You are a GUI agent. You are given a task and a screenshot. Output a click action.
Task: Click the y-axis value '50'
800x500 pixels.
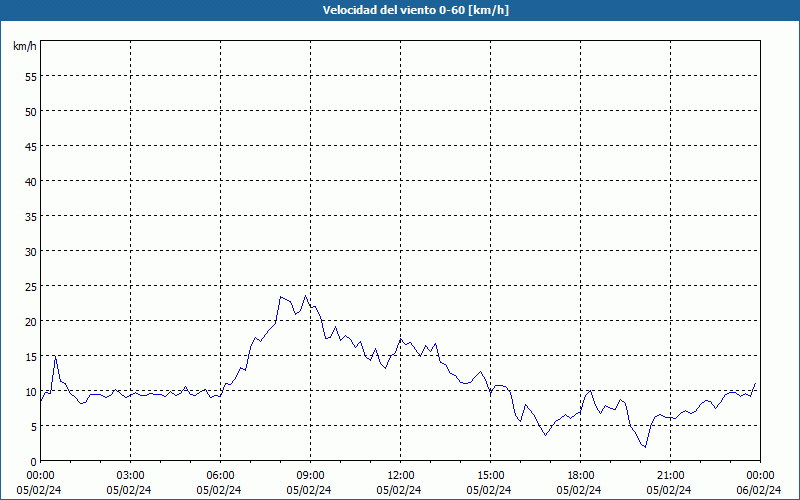click(31, 111)
